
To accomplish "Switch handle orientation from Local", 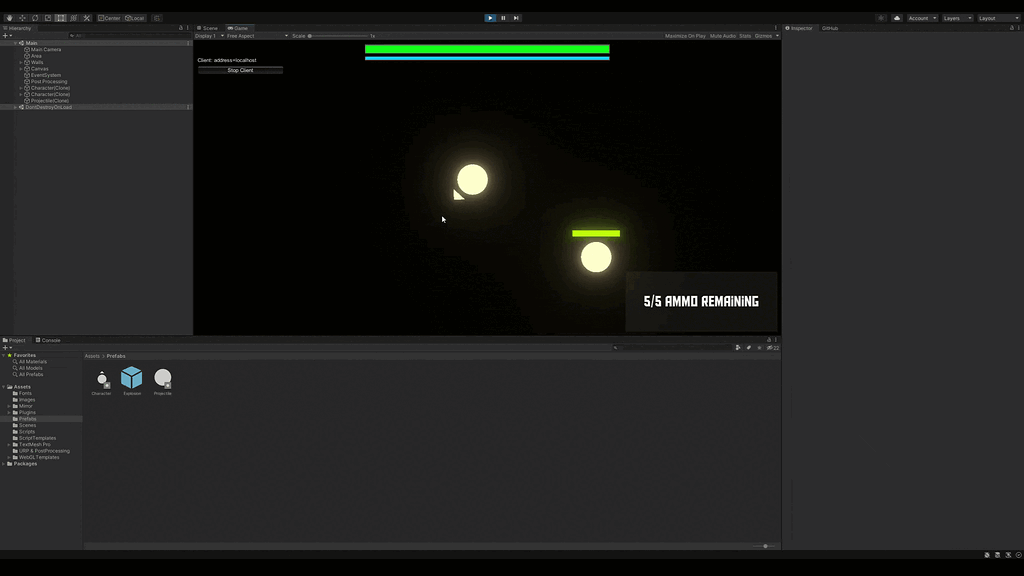I will (135, 18).
